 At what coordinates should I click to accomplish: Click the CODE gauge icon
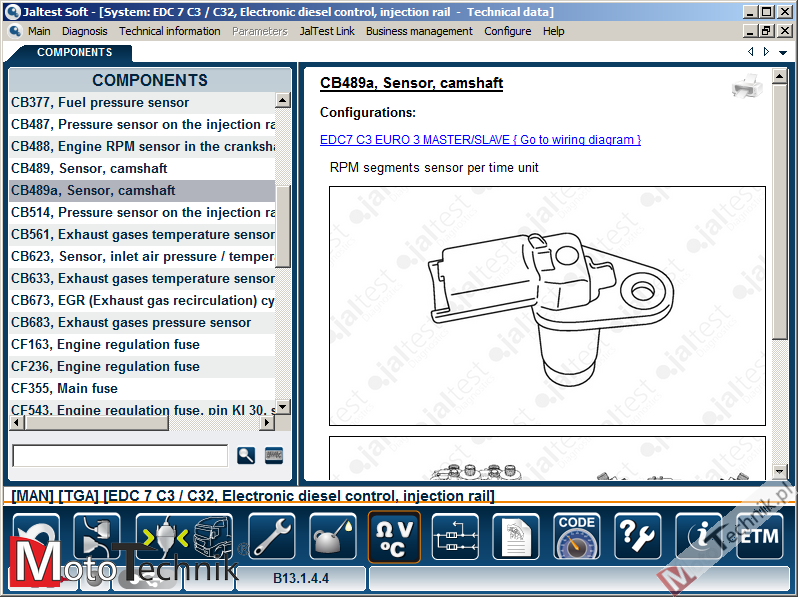tap(577, 537)
